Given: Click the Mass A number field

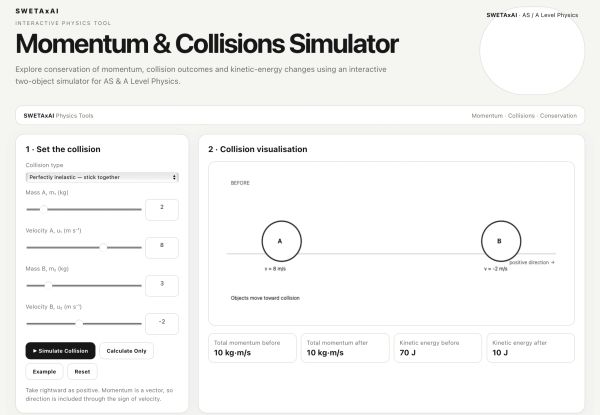Looking at the screenshot, I should click(162, 210).
